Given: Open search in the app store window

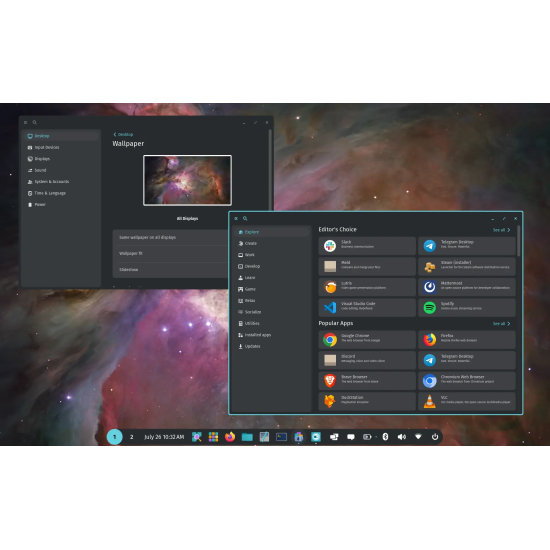Looking at the screenshot, I should 245,219.
